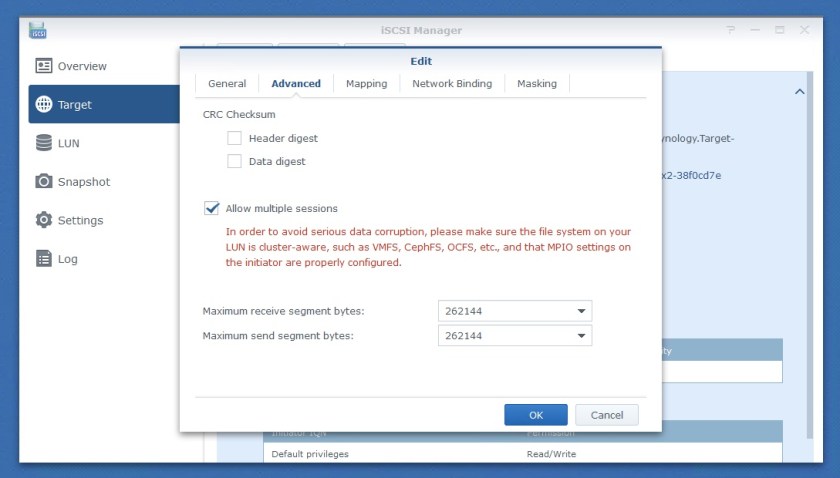Collapse the target details chevron
This screenshot has height=478, width=840.
(x=799, y=92)
